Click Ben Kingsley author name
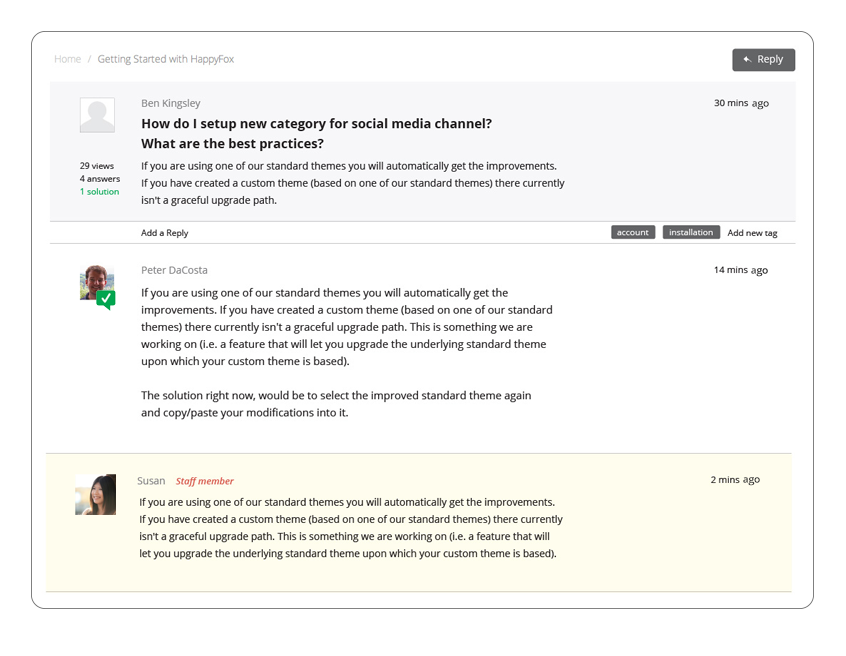This screenshot has width=846, height=656. [x=170, y=103]
